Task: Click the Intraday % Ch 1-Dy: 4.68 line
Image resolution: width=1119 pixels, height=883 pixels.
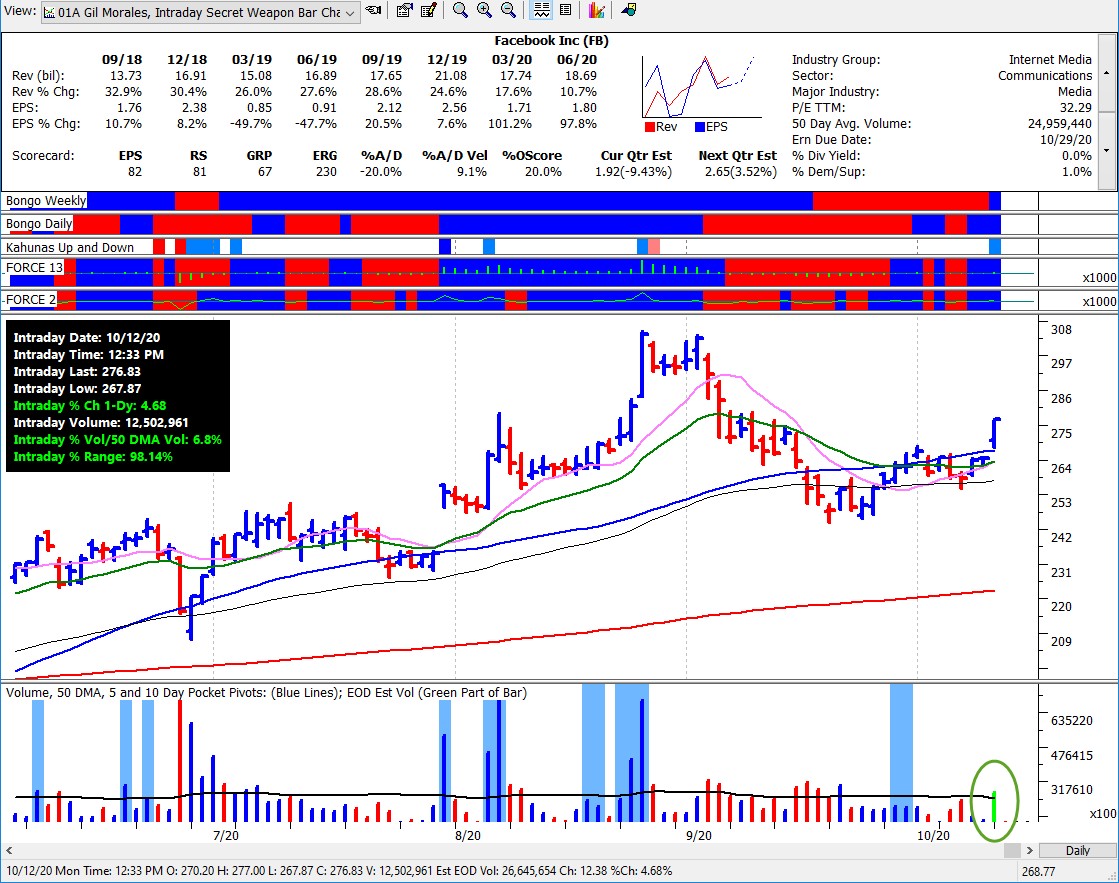Action: click(90, 405)
